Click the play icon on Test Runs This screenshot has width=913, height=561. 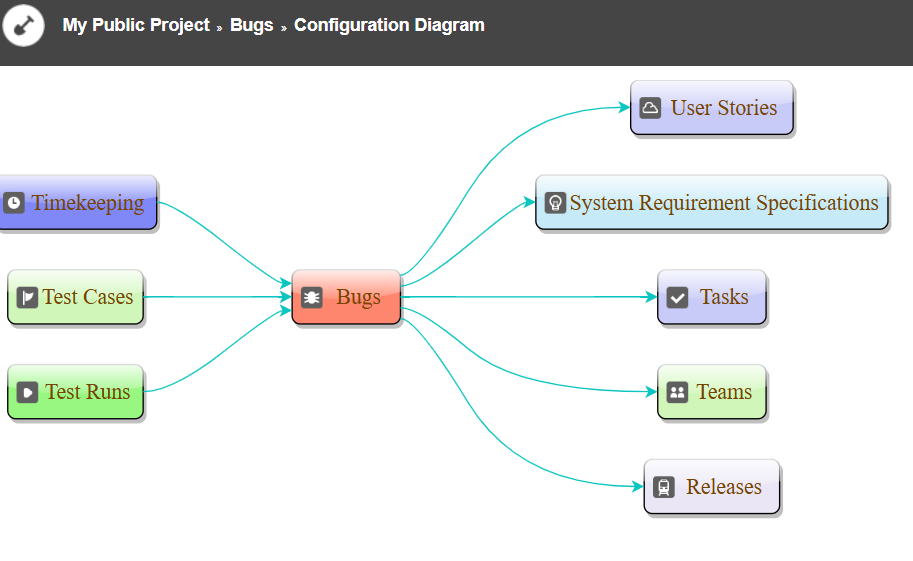27,392
